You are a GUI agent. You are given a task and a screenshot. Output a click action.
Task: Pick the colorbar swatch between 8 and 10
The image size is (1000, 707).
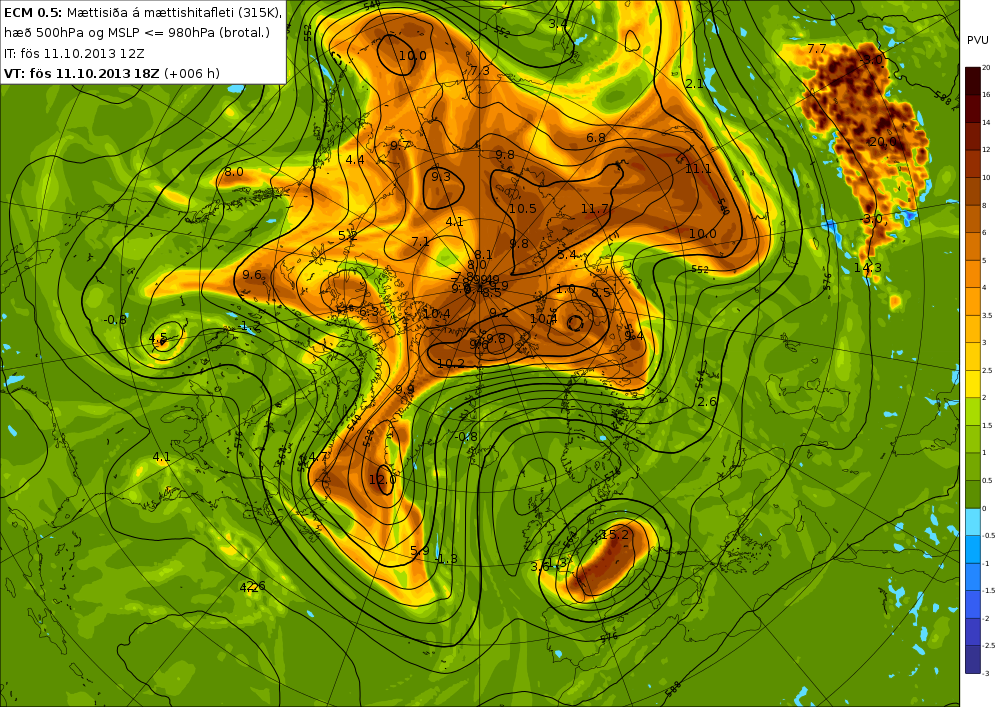(973, 191)
